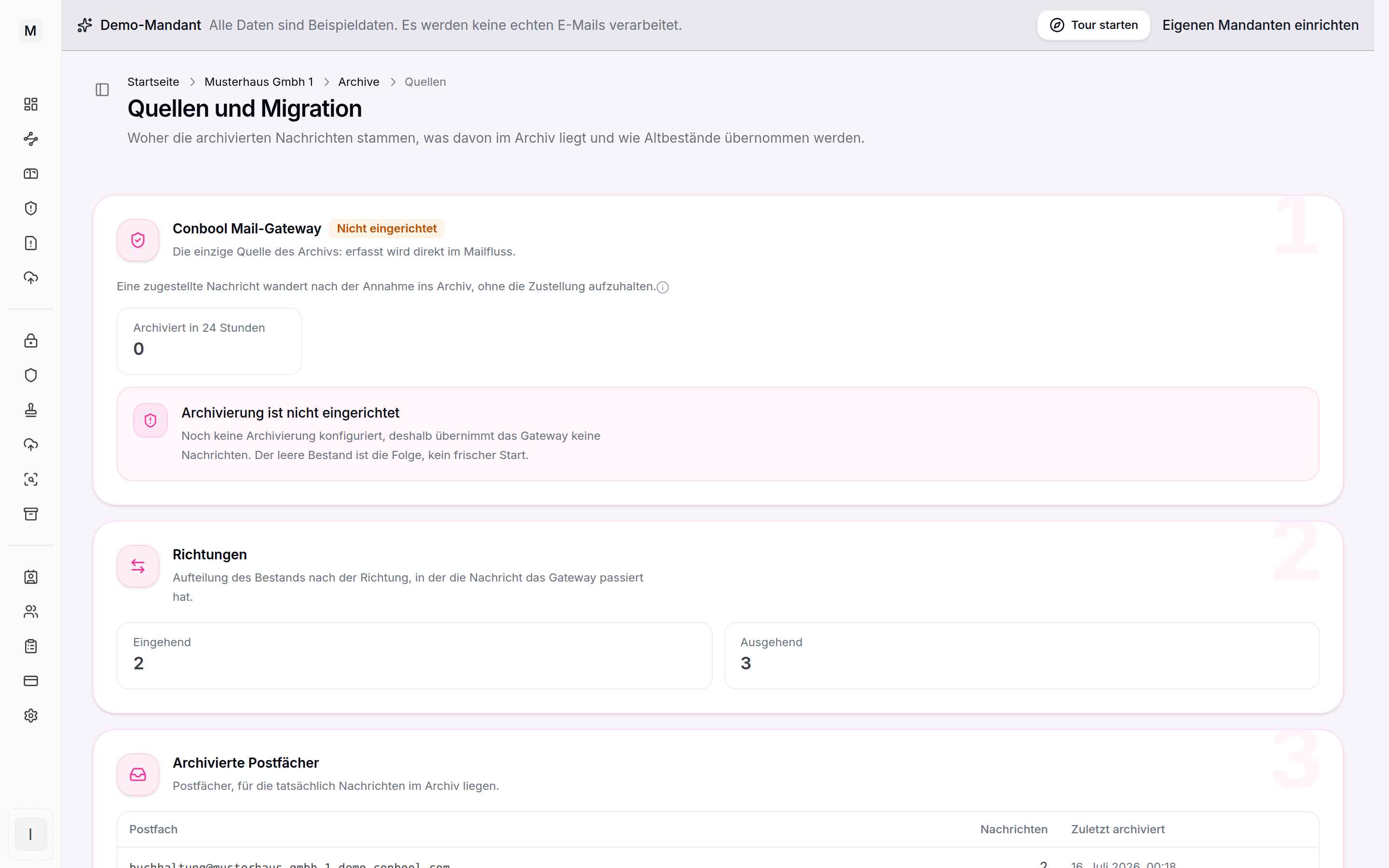Click the Demo-Mandant label in the banner

(150, 25)
